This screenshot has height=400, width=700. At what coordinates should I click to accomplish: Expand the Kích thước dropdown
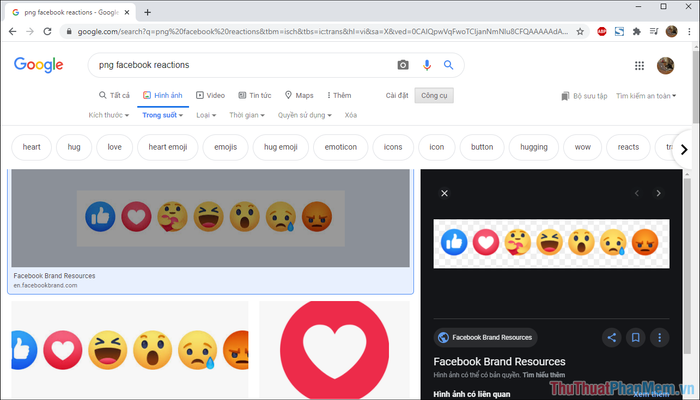pos(108,115)
